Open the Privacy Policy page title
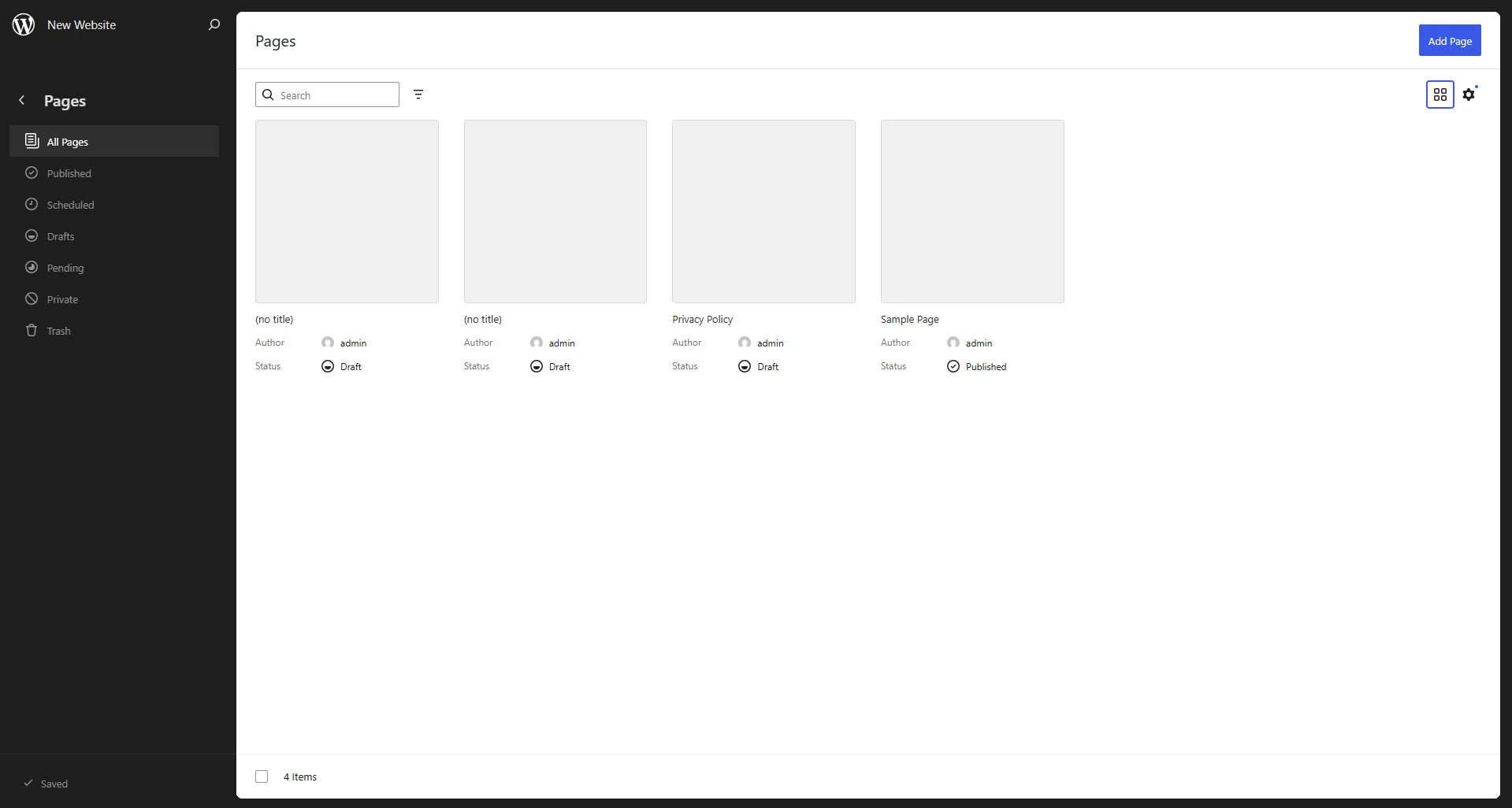 [x=702, y=319]
